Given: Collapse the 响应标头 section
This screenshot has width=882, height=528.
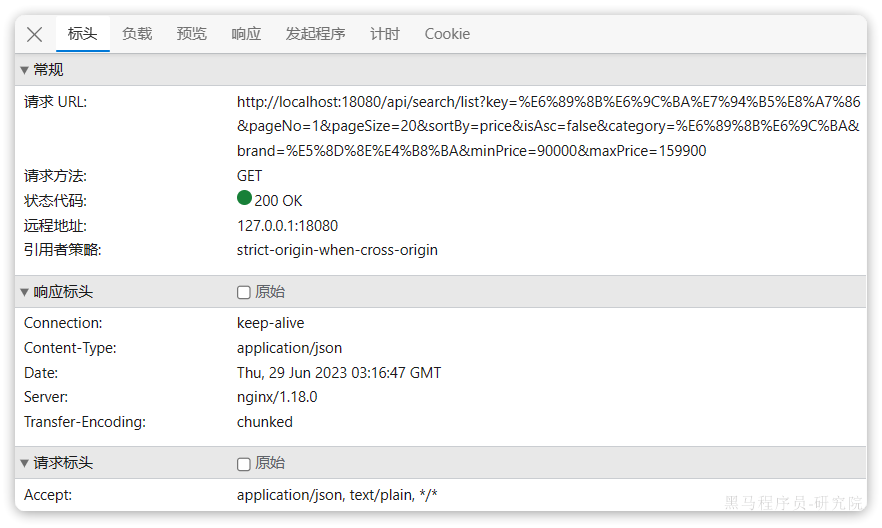Looking at the screenshot, I should (x=57, y=292).
